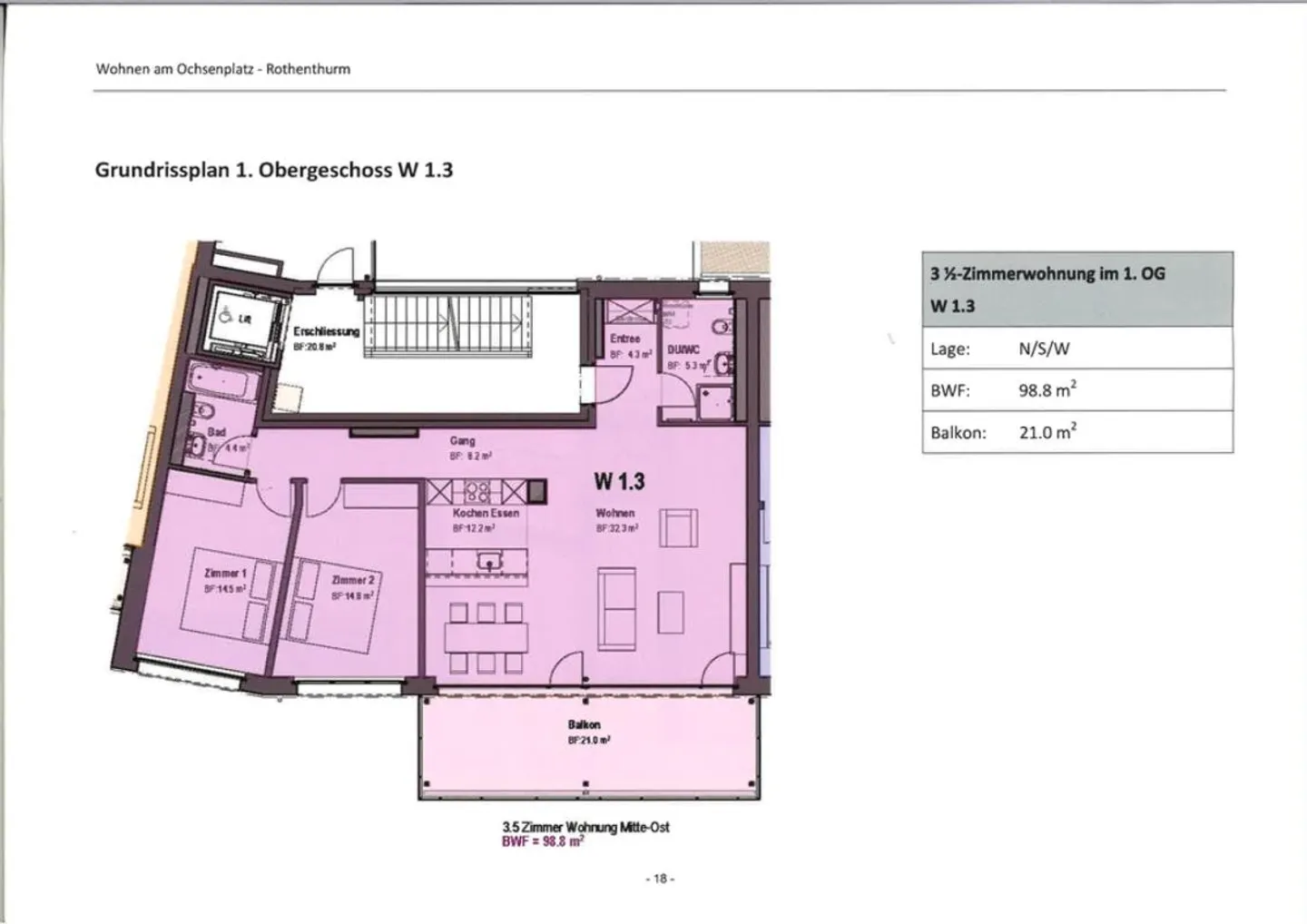This screenshot has width=1307, height=924.
Task: Click the wheelchair symbol in the lift
Action: [x=225, y=318]
